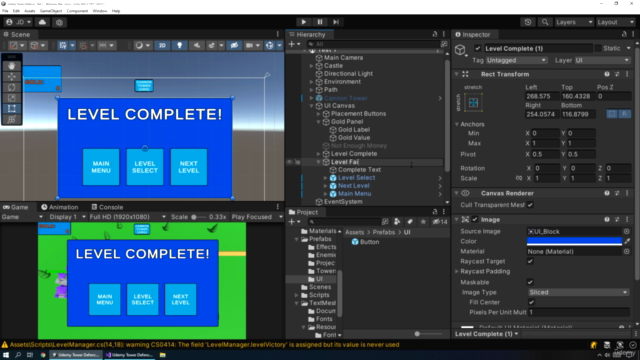Viewport: 640px width, 360px height.
Task: Open Image component help icon
Action: (x=607, y=220)
